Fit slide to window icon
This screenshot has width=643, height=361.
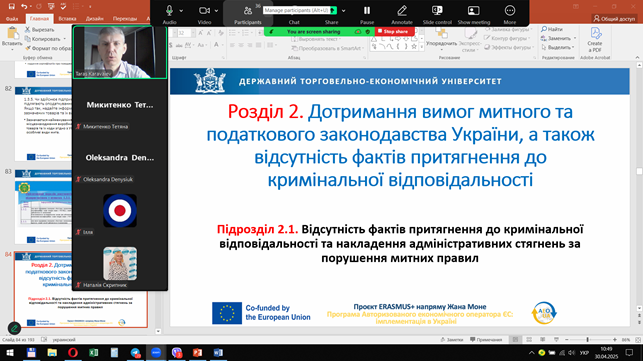point(638,340)
